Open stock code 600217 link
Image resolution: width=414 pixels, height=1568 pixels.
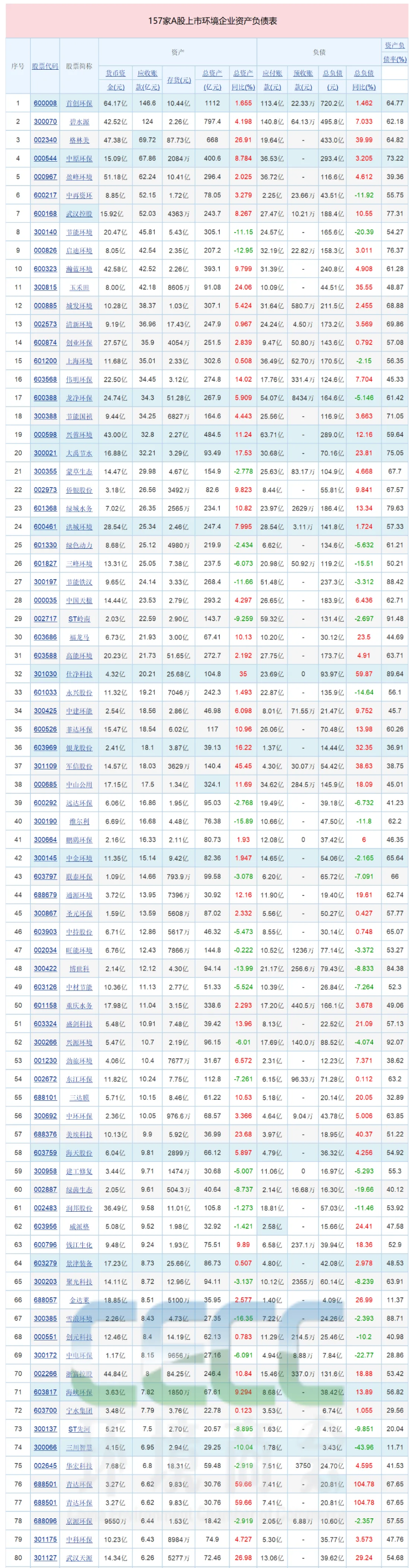[x=45, y=195]
